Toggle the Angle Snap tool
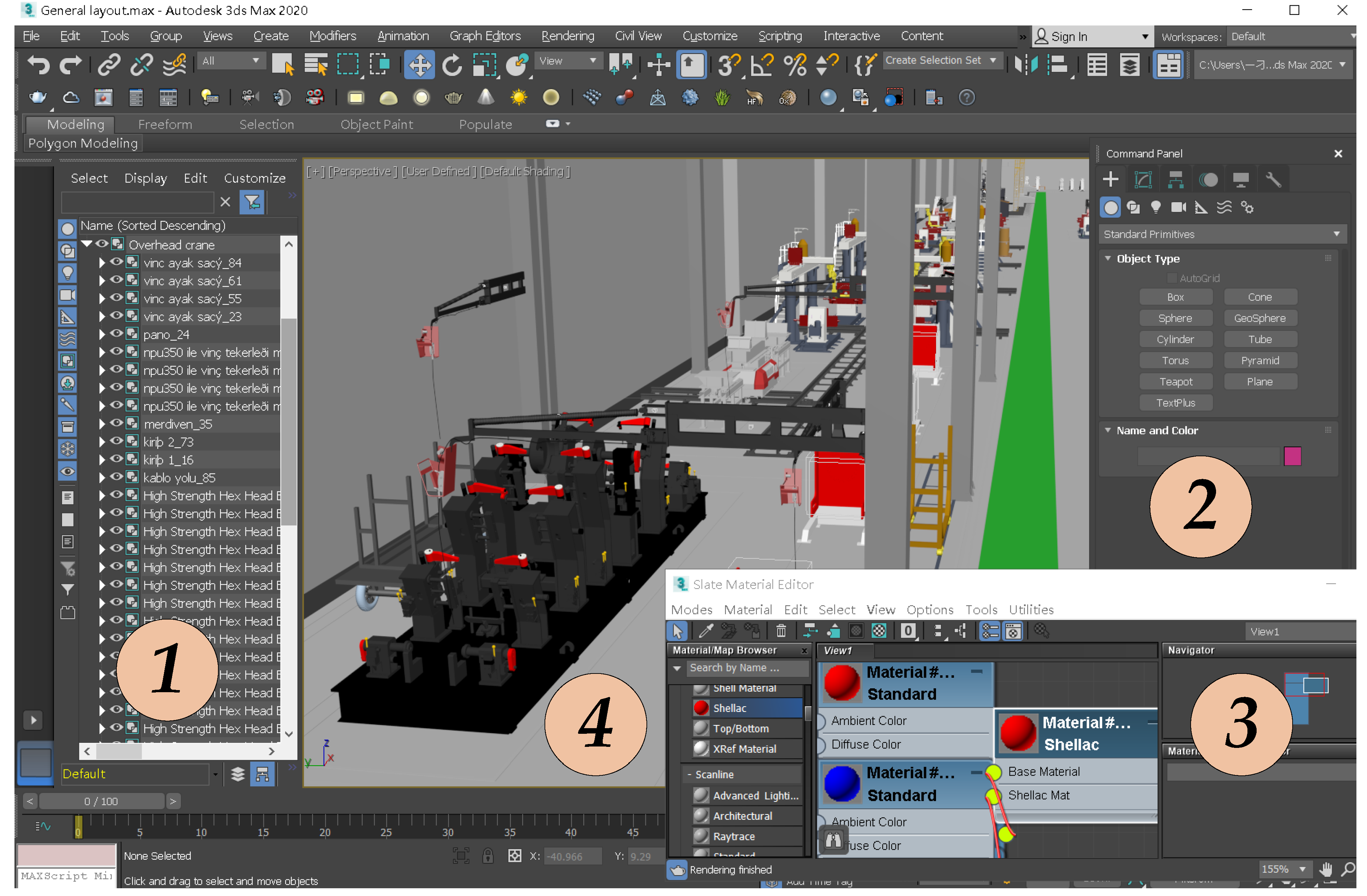Screen dimensions: 1367x896 (761, 64)
